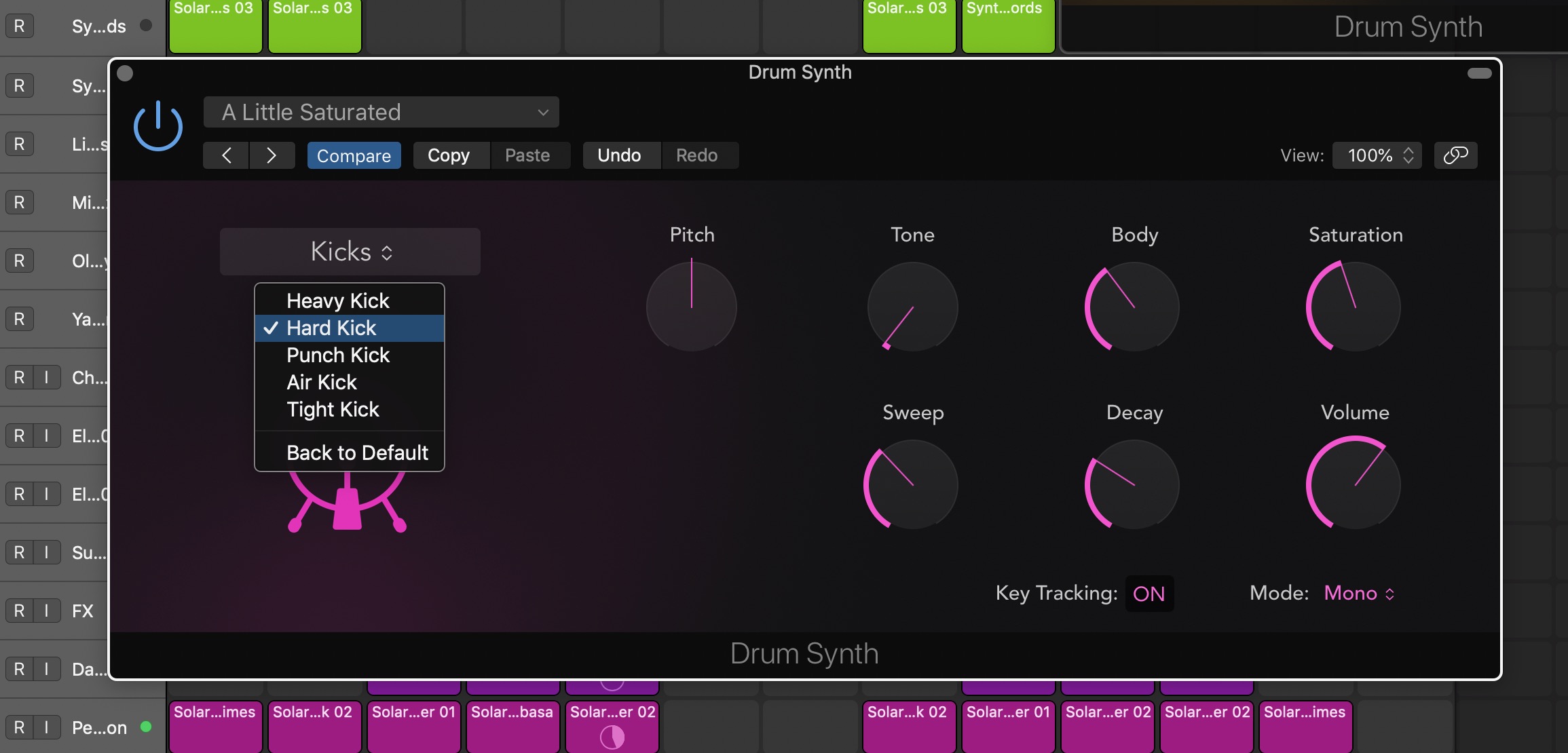Select Punch Kick from the menu
Screen dimensions: 1568x753
(x=338, y=355)
